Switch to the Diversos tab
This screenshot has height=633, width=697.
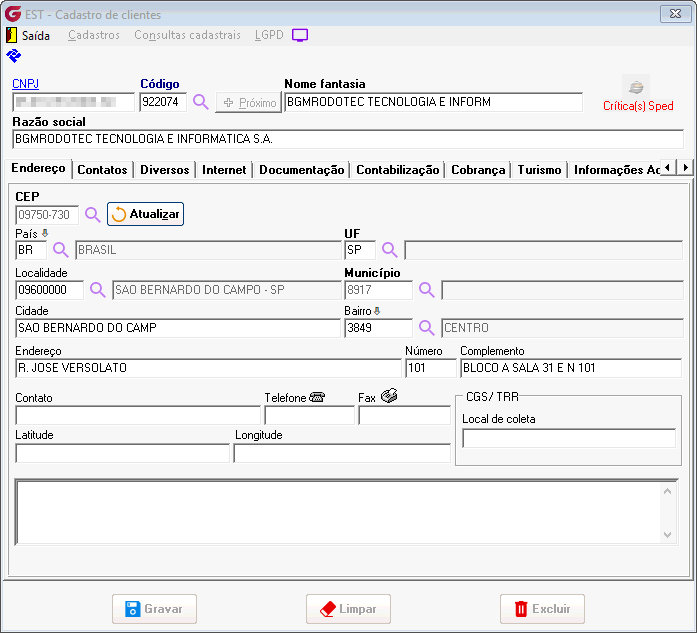point(164,170)
